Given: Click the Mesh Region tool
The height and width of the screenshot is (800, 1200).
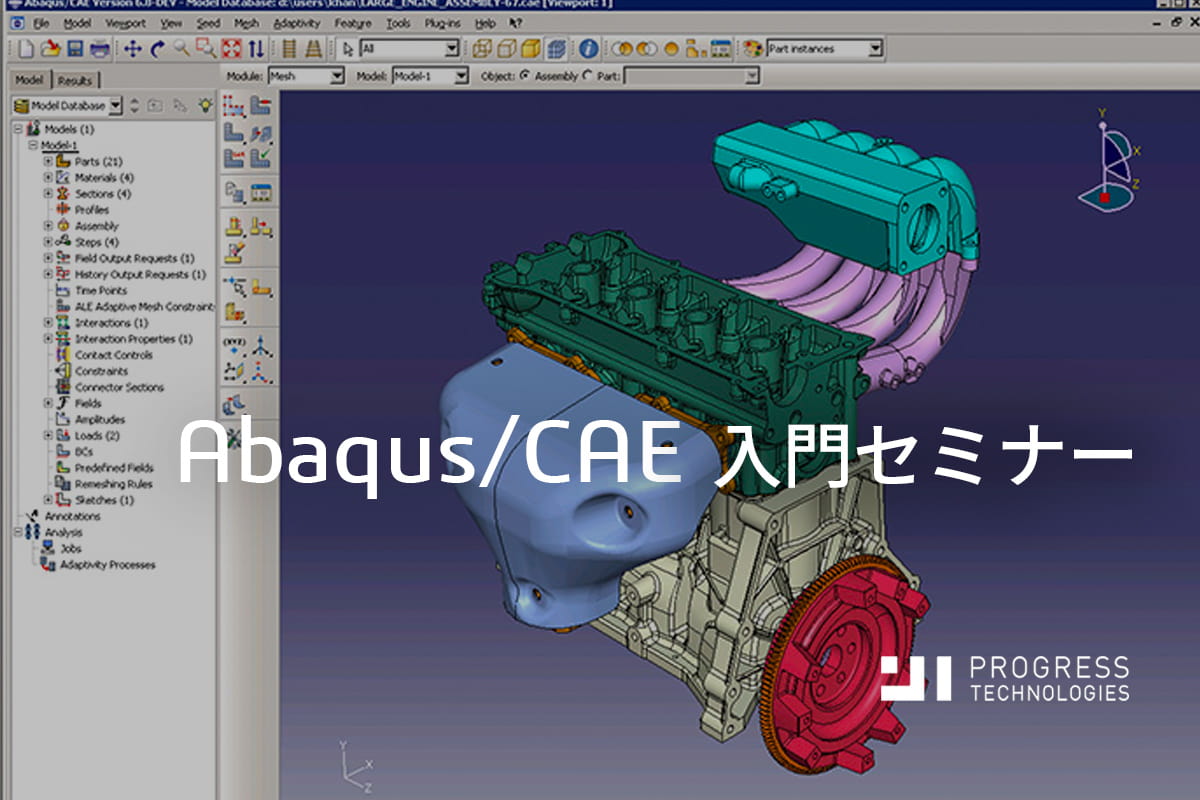Looking at the screenshot, I should pyautogui.click(x=260, y=132).
